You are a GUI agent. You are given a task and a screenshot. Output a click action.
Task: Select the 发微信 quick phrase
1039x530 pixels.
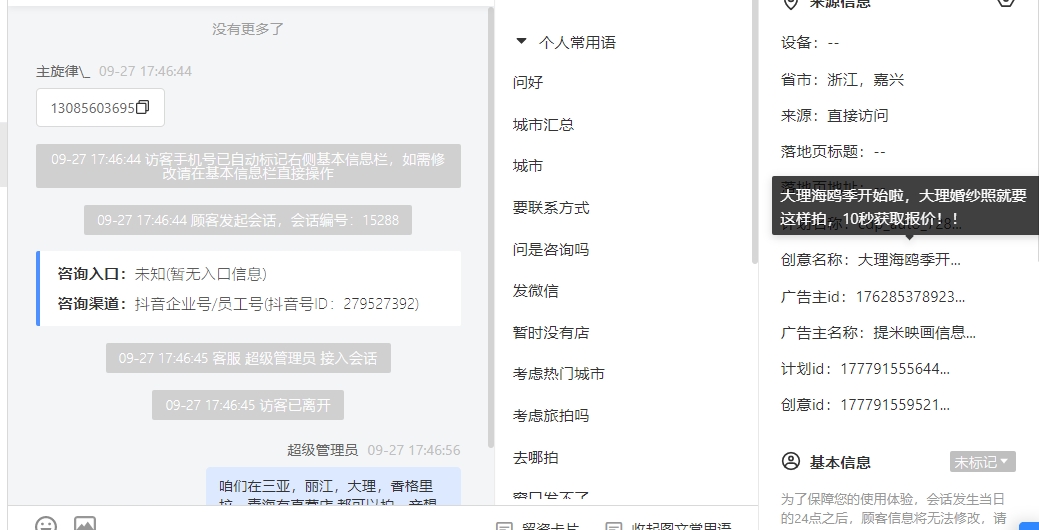(x=536, y=290)
